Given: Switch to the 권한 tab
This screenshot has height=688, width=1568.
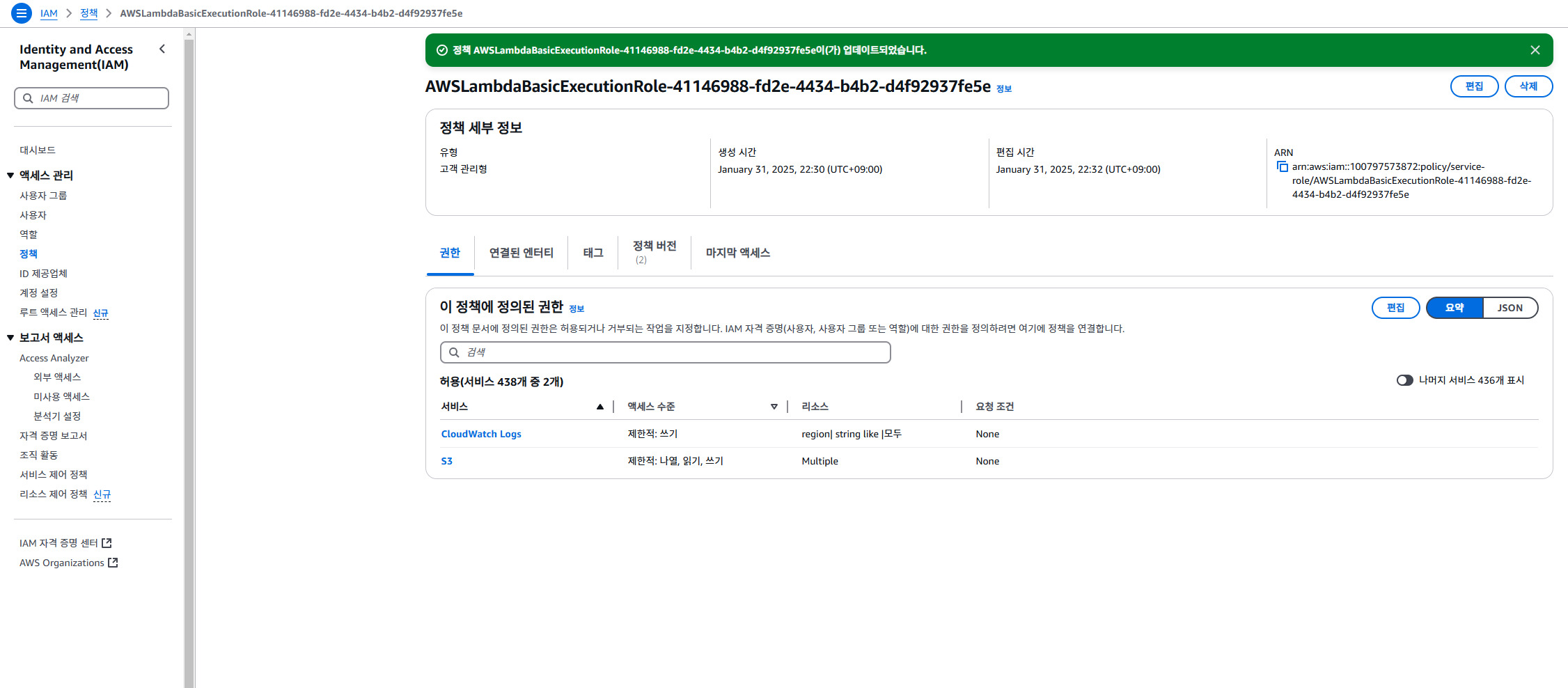Looking at the screenshot, I should coord(450,253).
